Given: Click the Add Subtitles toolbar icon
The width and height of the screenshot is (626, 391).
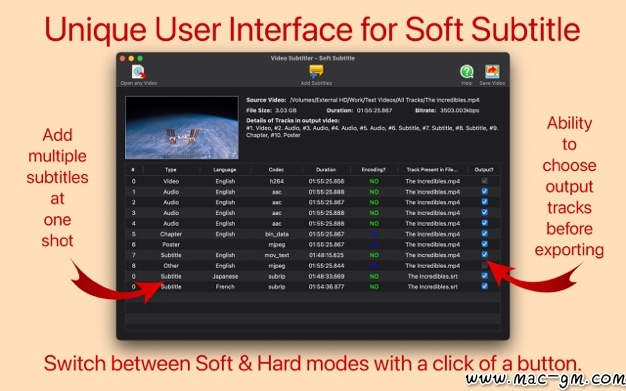Looking at the screenshot, I should pos(316,71).
